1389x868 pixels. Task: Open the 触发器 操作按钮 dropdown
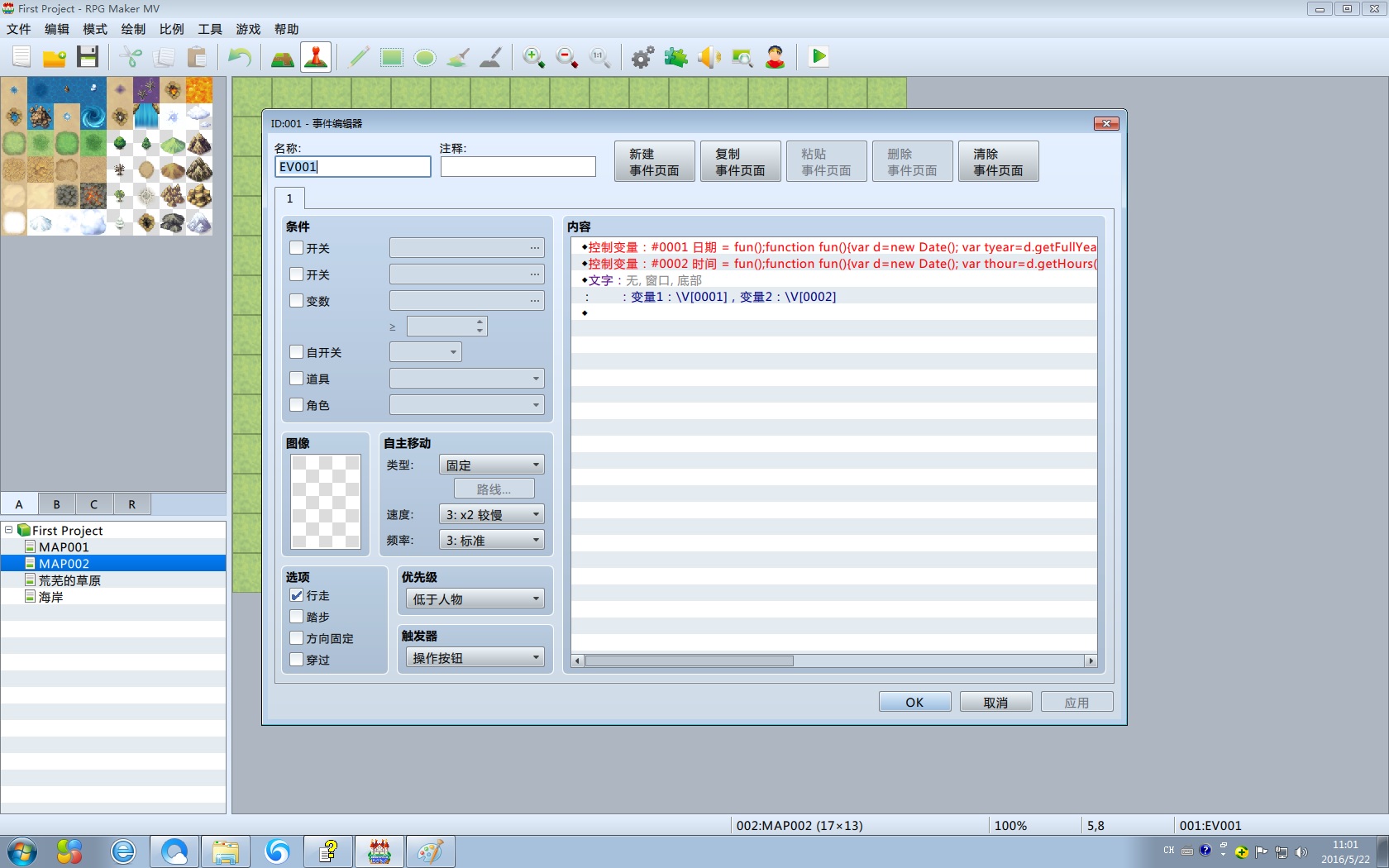pyautogui.click(x=475, y=658)
